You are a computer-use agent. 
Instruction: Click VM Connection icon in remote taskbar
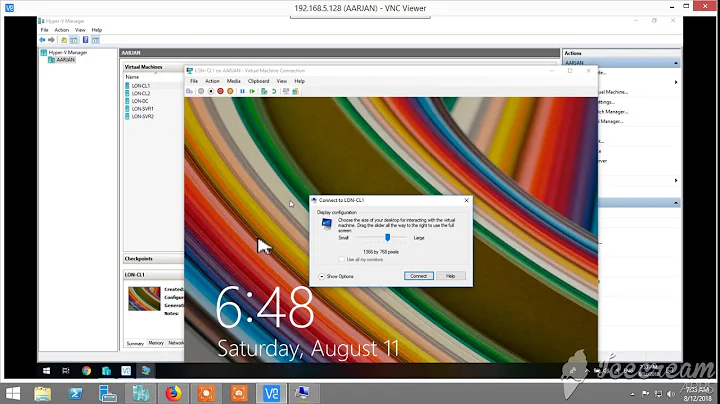pyautogui.click(x=146, y=370)
